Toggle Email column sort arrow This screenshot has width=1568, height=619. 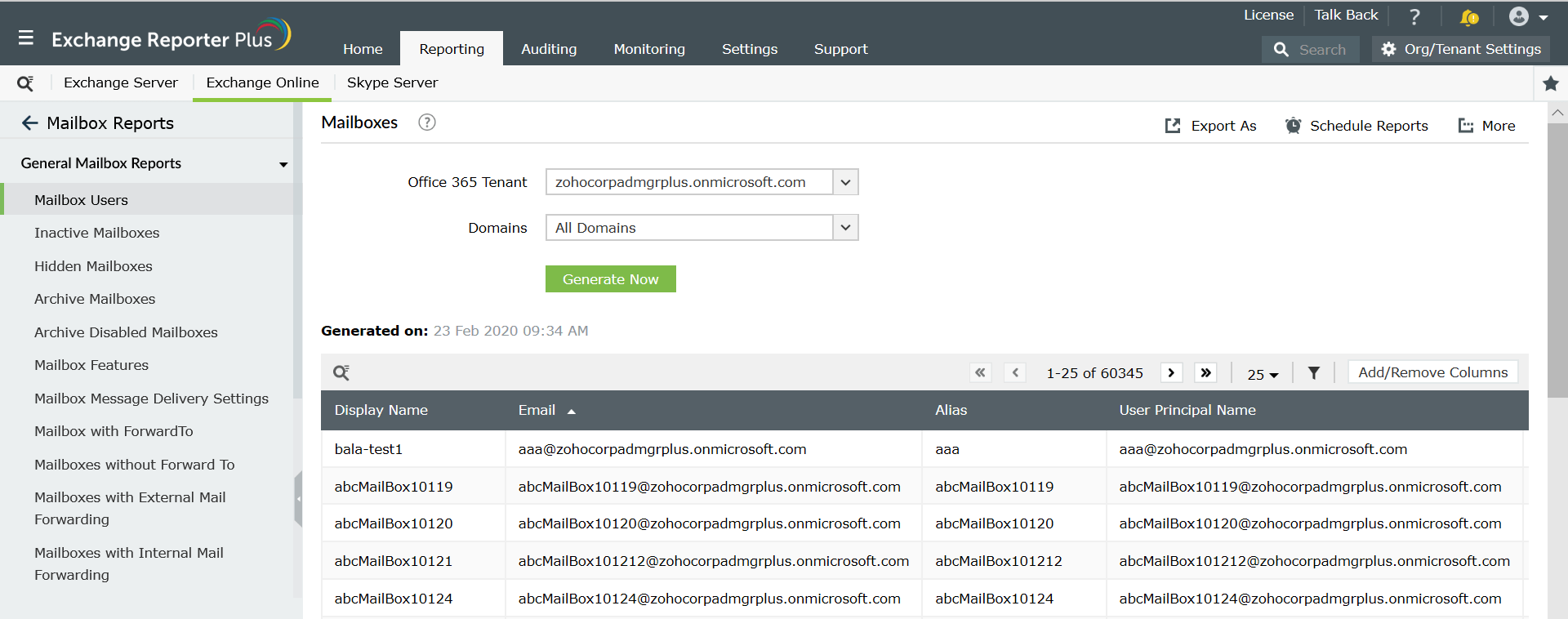coord(572,411)
